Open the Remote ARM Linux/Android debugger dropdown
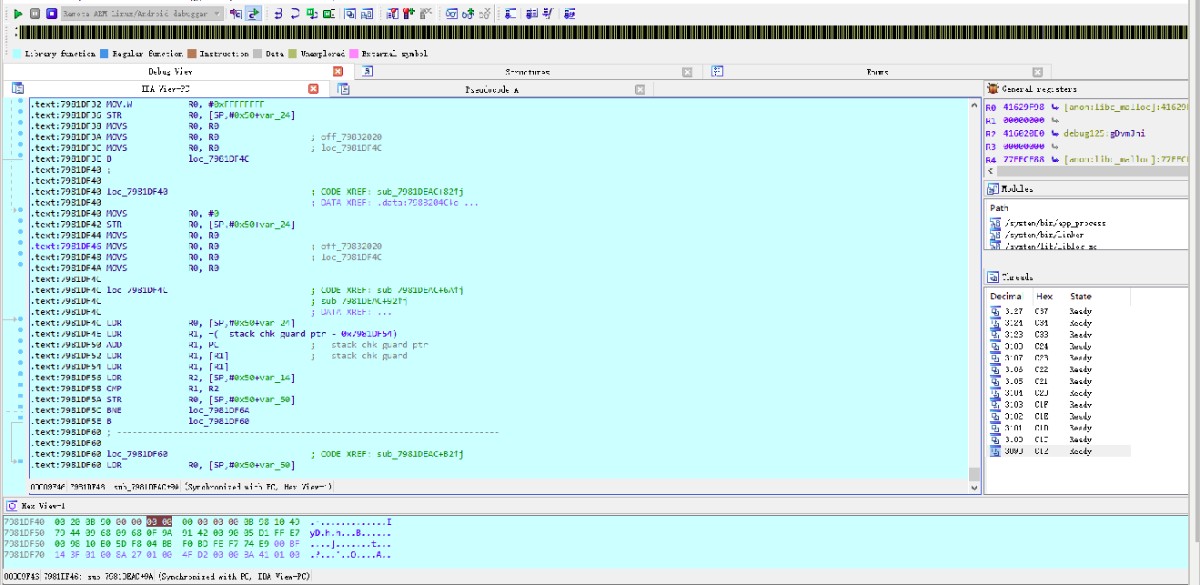Viewport: 1200px width, 585px height. pos(141,14)
